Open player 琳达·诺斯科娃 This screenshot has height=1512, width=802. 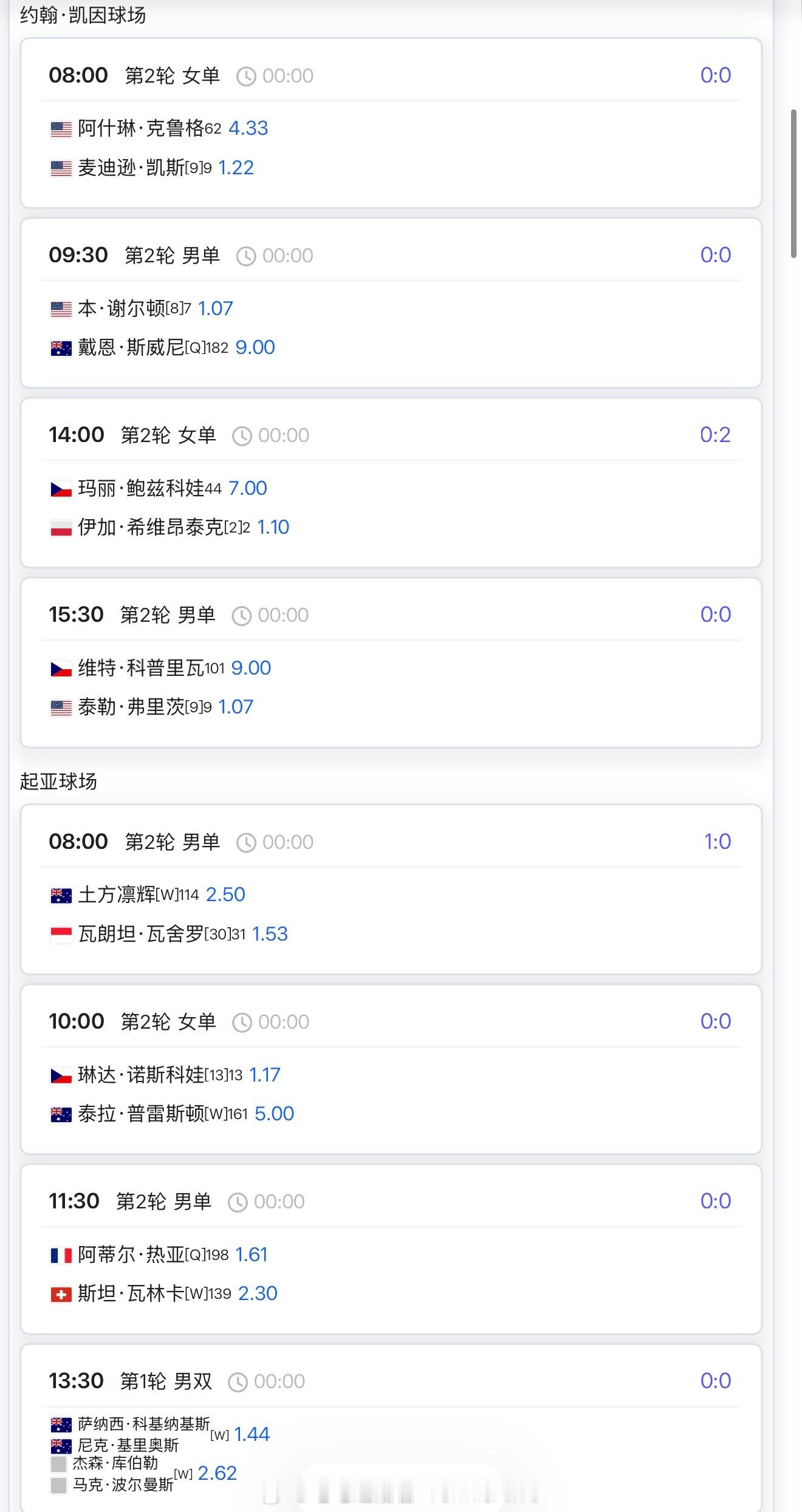pyautogui.click(x=141, y=1075)
